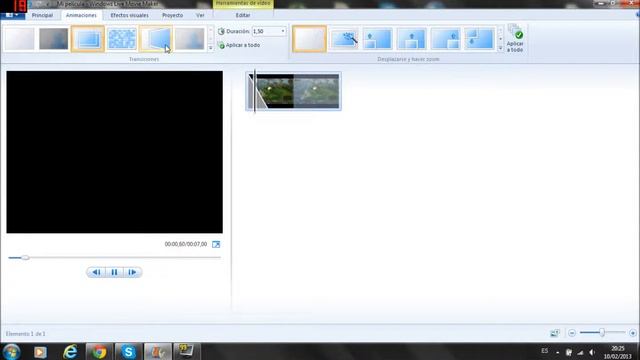Apply pan down from top-left effect
The width and height of the screenshot is (640, 360).
tap(479, 39)
